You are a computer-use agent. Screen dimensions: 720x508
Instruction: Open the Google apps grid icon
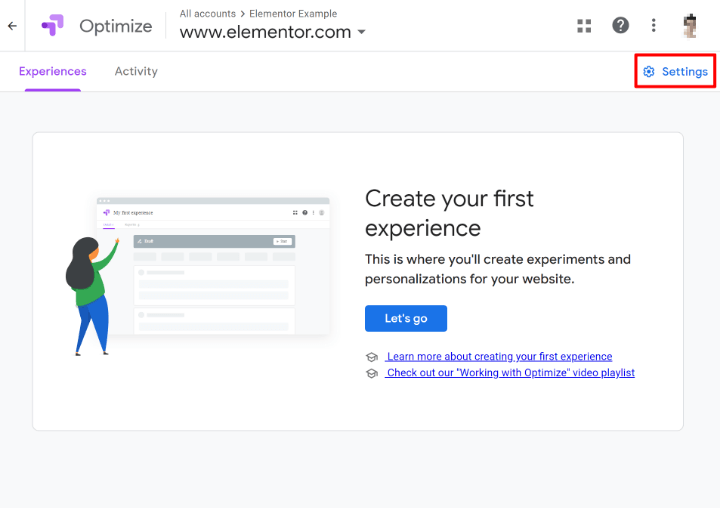[x=585, y=26]
